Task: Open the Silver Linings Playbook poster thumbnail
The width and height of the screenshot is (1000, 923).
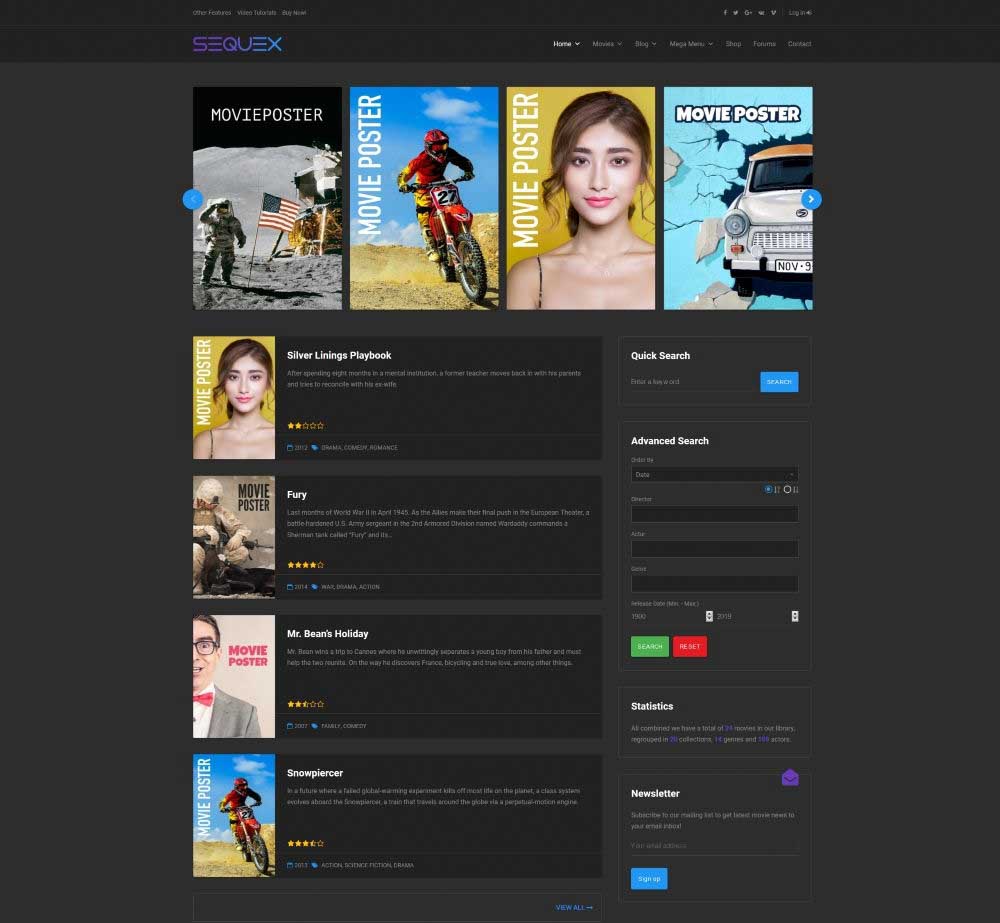Action: 234,397
